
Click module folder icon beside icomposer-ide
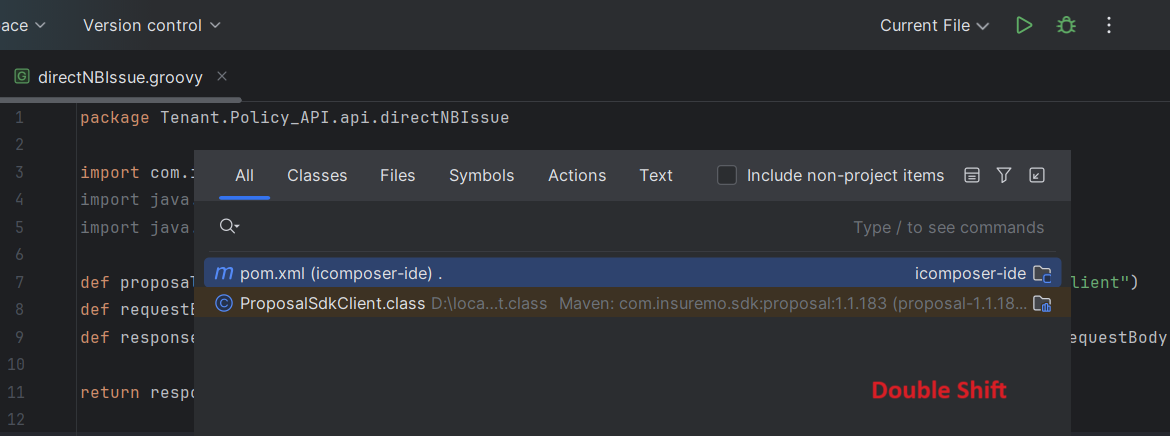[x=1042, y=274]
